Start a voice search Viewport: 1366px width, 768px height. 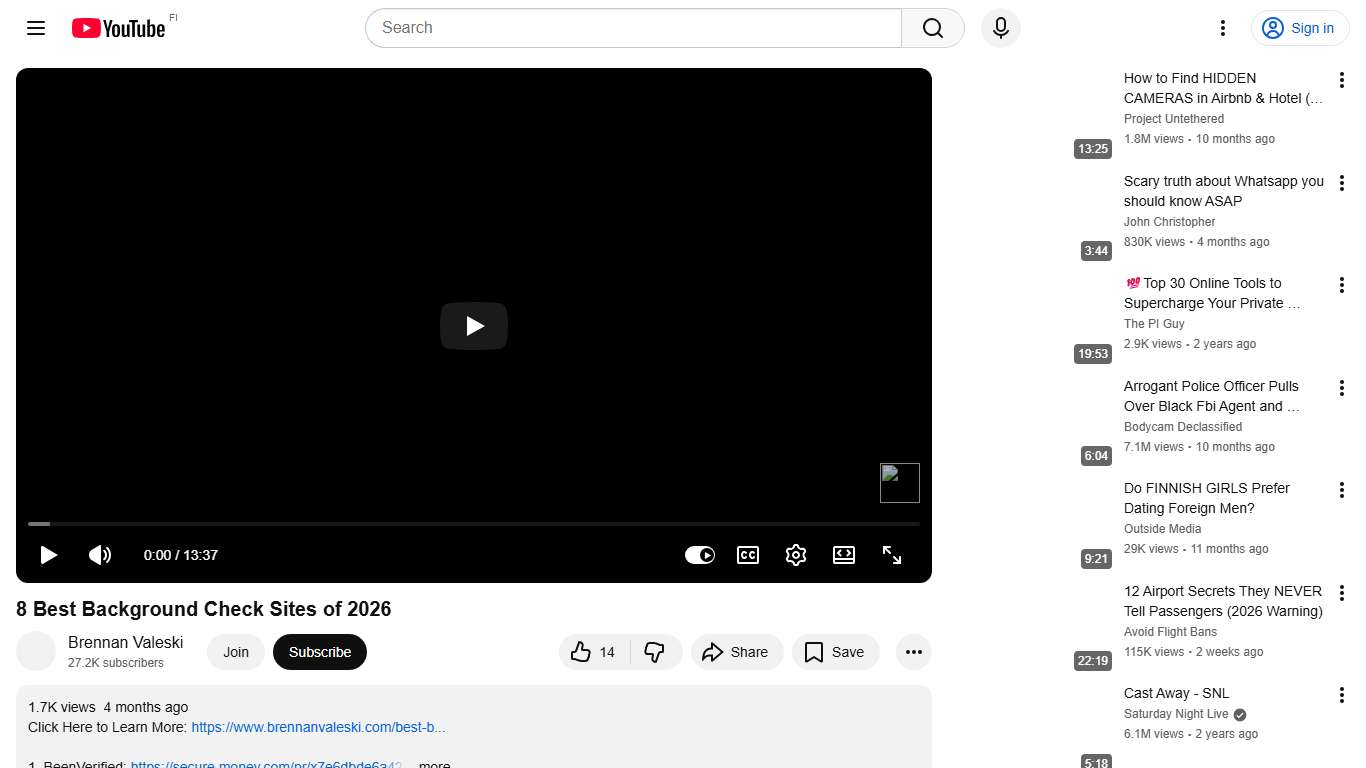pyautogui.click(x=1000, y=28)
